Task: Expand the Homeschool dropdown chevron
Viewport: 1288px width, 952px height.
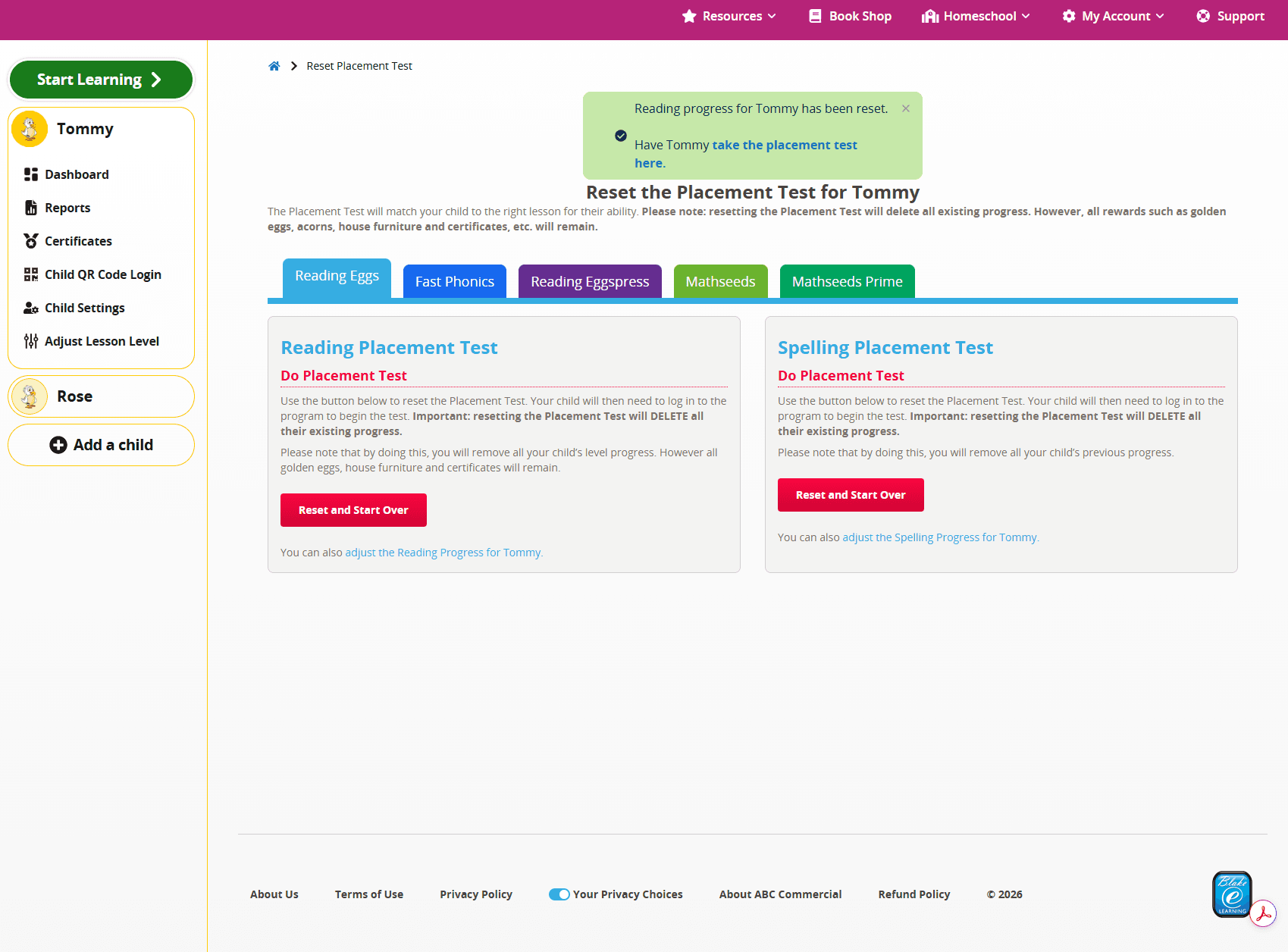Action: click(1026, 16)
